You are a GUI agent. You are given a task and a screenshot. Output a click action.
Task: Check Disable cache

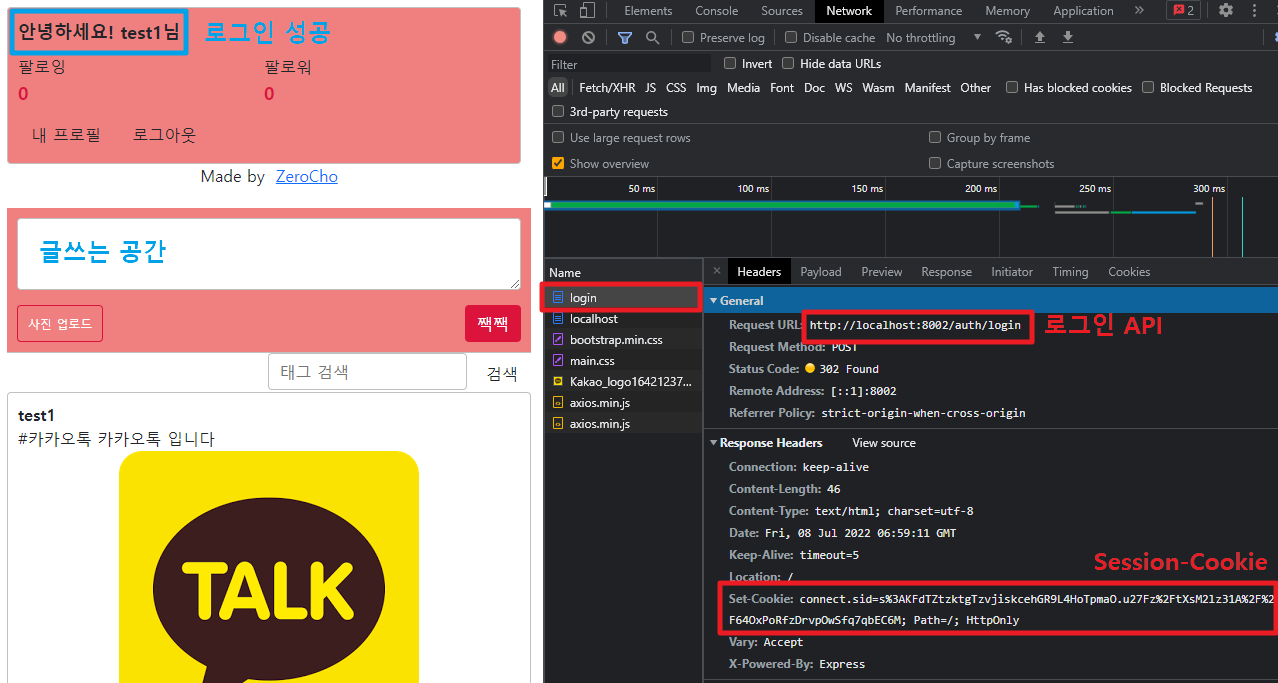[x=791, y=37]
